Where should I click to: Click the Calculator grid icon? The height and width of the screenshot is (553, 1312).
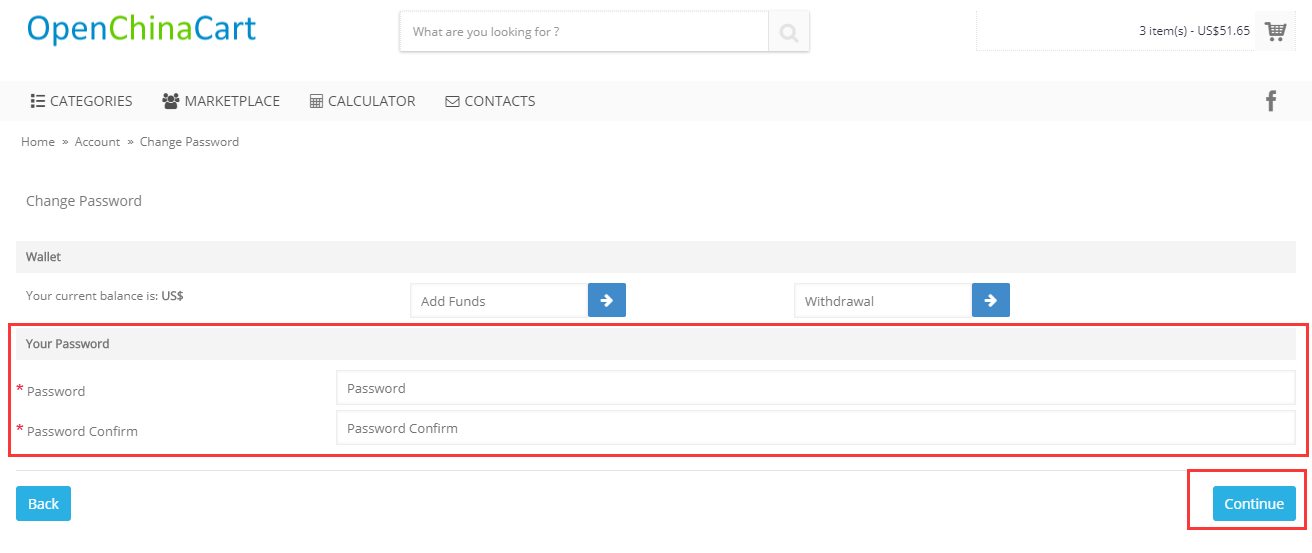click(x=316, y=101)
